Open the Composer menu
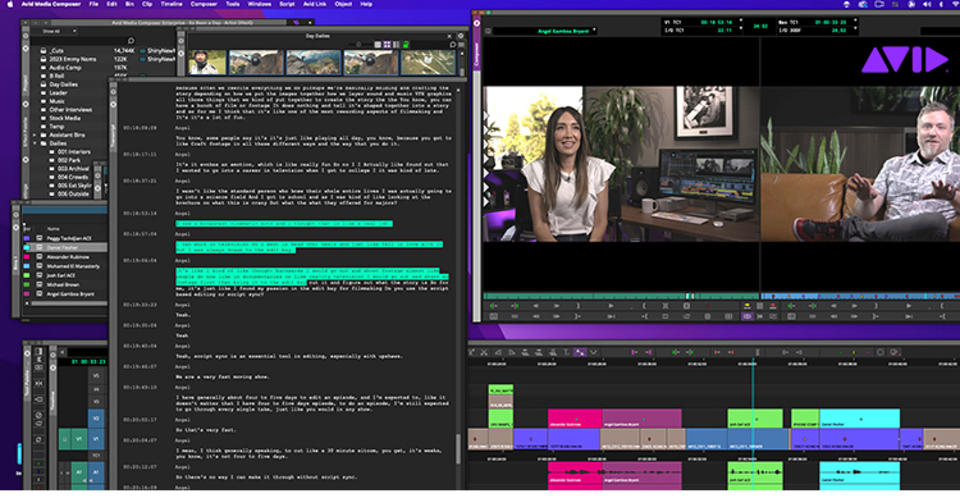The image size is (960, 498). coord(204,4)
